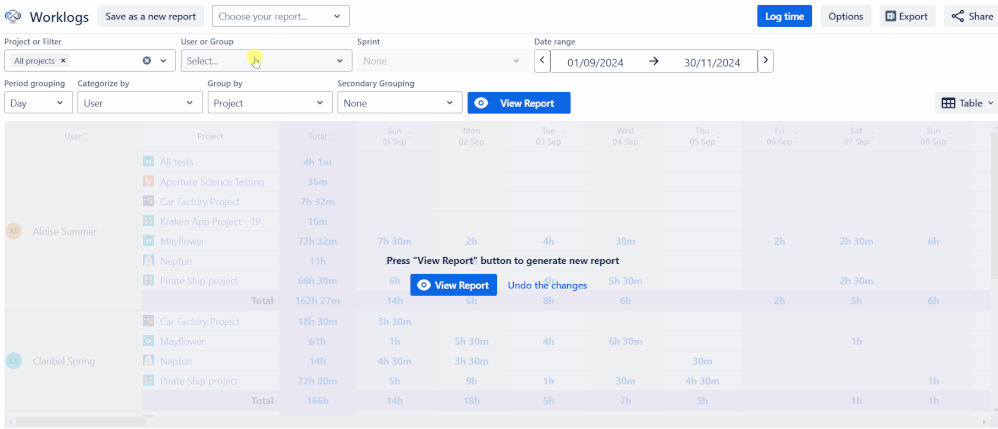Click the start date 01/09/2024 field
The height and width of the screenshot is (429, 998).
point(595,62)
